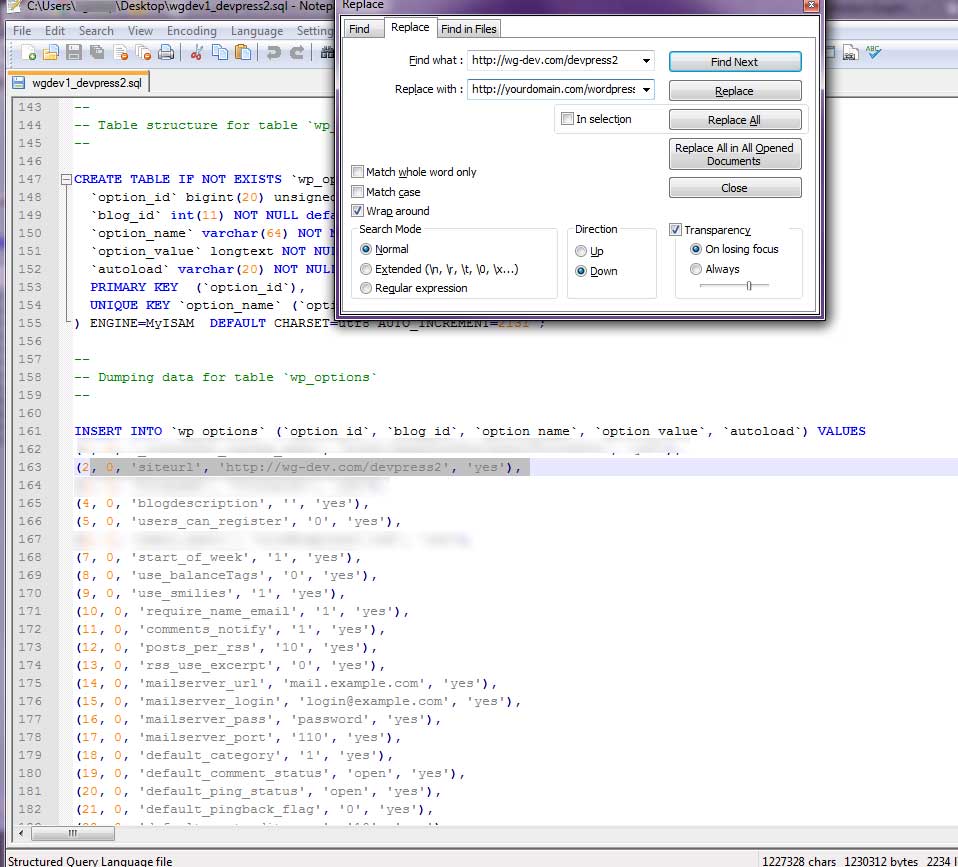The width and height of the screenshot is (958, 867).
Task: Click the save-state icon on the wgdev1_devpress2.sql tab
Action: (19, 83)
